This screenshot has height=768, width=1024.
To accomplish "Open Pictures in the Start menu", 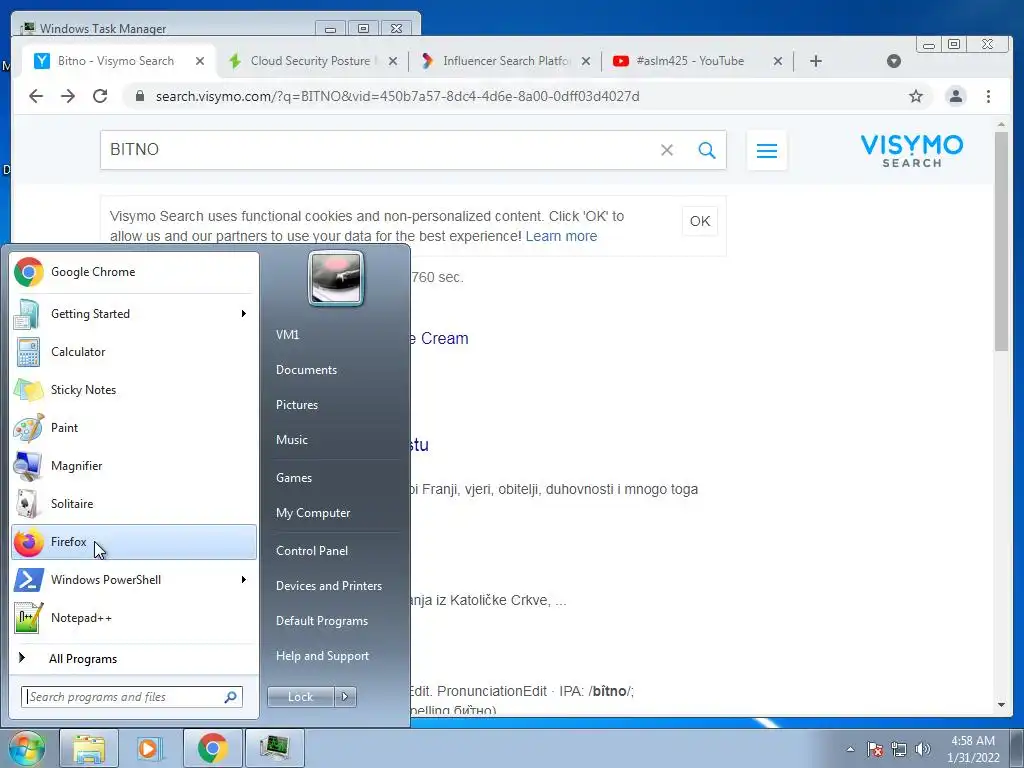I will 297,405.
